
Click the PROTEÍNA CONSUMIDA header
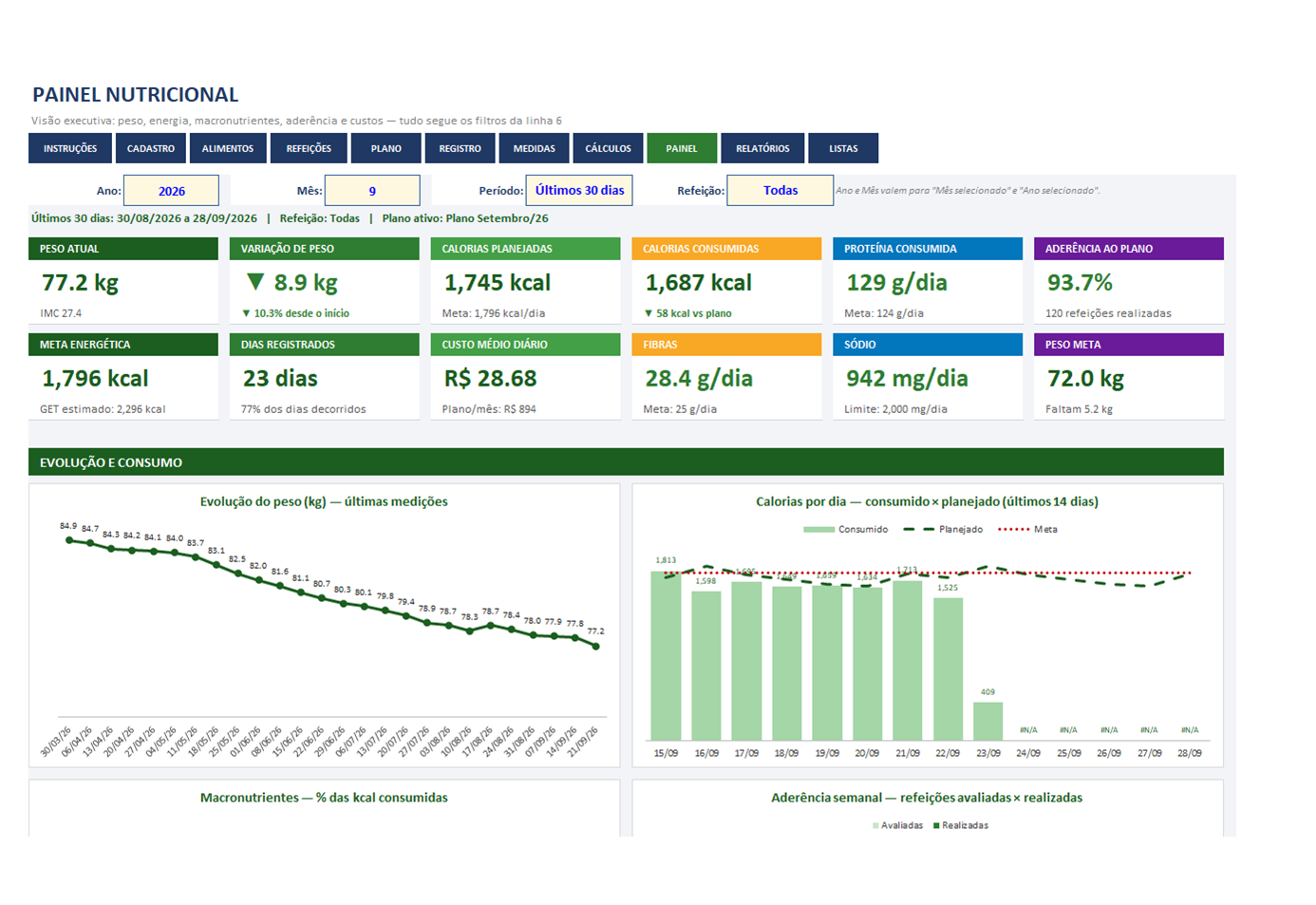click(x=928, y=249)
